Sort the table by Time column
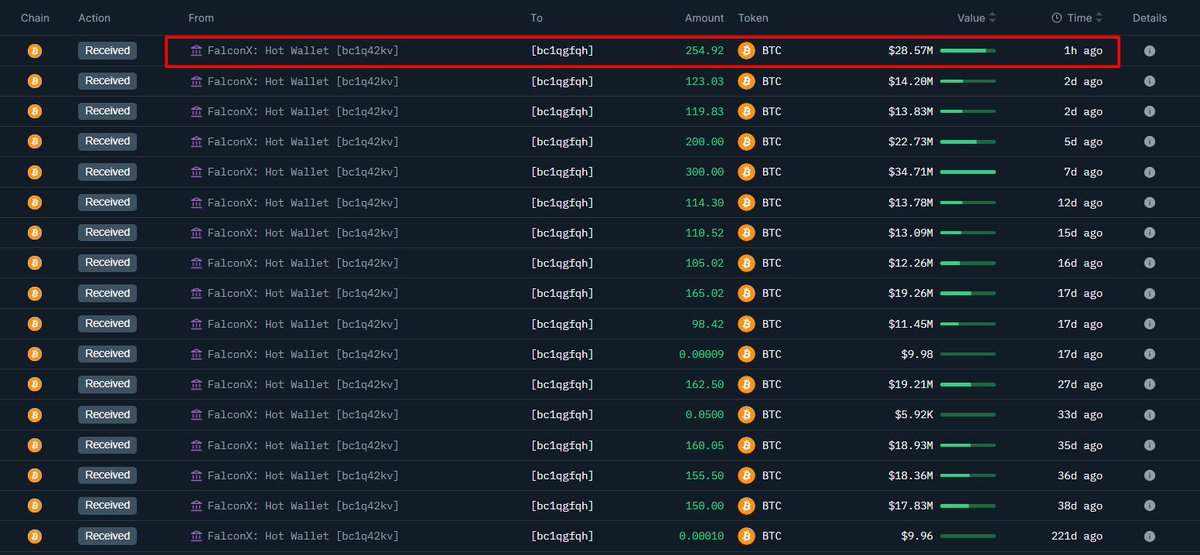1200x555 pixels. [x=1078, y=18]
